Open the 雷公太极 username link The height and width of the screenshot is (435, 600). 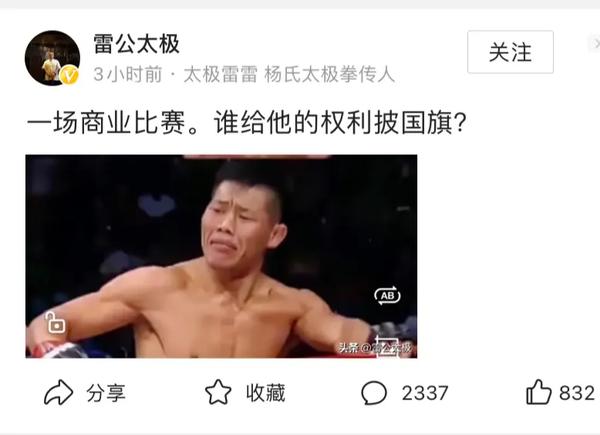137,44
